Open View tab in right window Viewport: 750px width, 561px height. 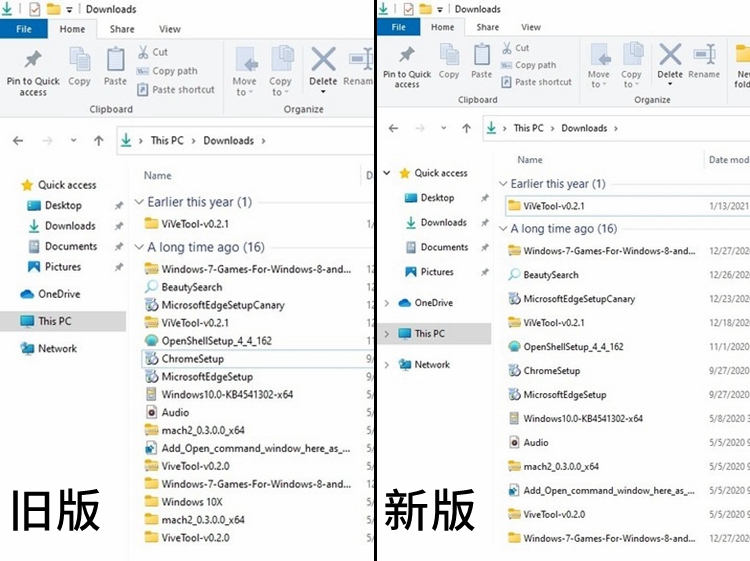[531, 27]
